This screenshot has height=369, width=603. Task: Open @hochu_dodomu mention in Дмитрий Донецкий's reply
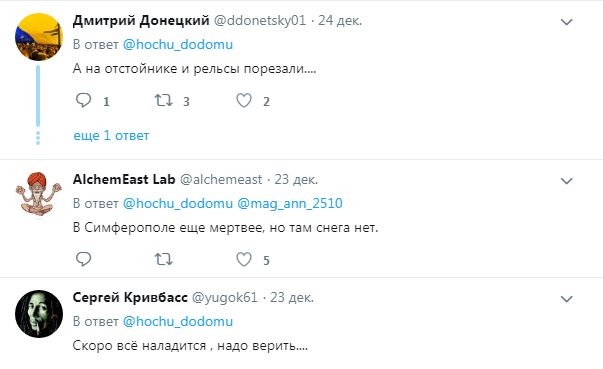tap(178, 45)
